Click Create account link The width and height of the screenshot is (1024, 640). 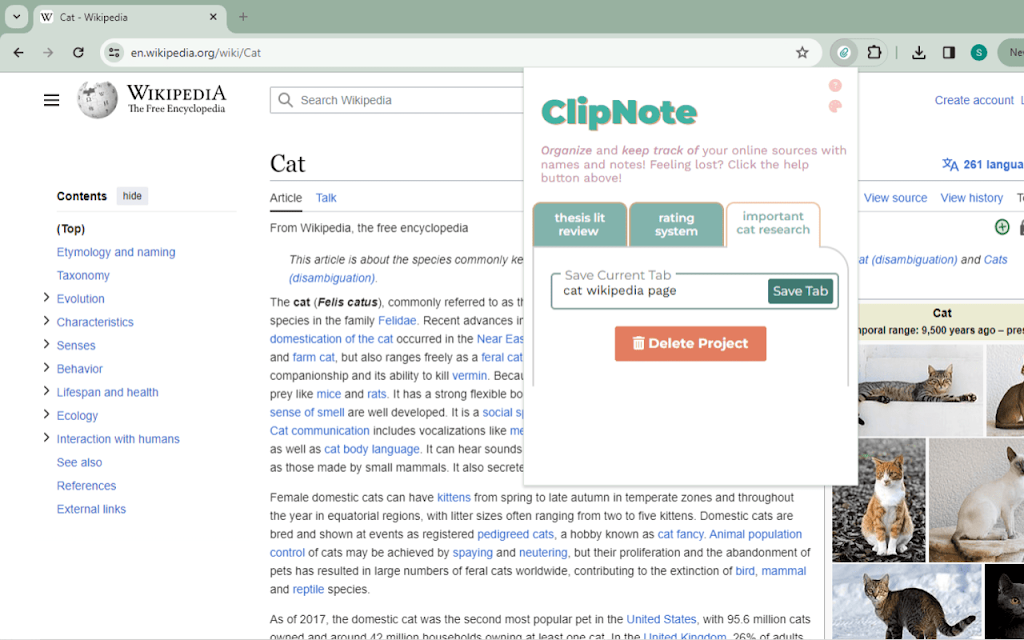(x=974, y=100)
